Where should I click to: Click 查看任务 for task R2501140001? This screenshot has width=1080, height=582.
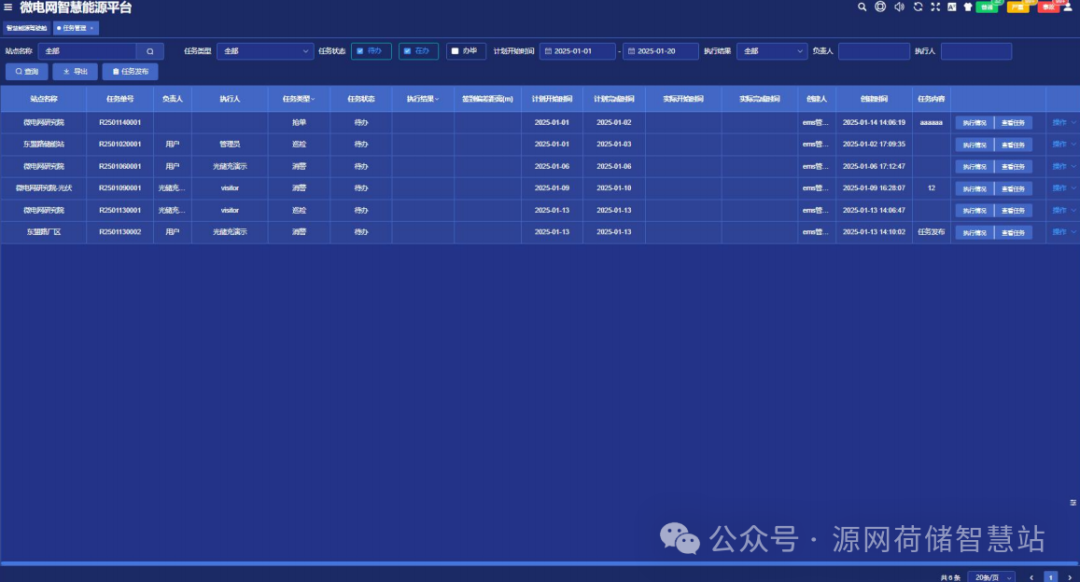tap(1013, 123)
